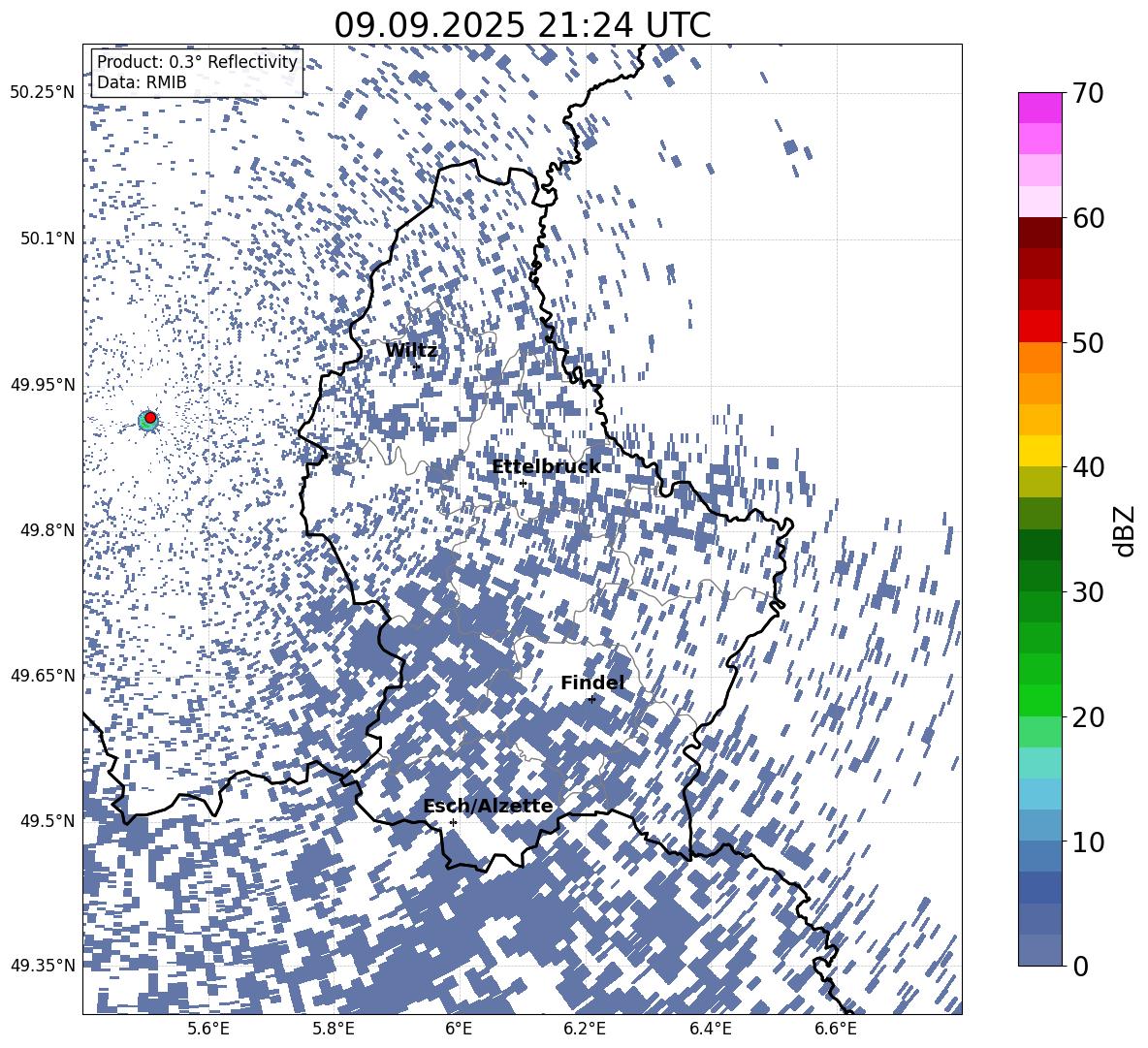Click the bright red colorbar segment above 50
The width and height of the screenshot is (1148, 1048).
[x=1039, y=327]
